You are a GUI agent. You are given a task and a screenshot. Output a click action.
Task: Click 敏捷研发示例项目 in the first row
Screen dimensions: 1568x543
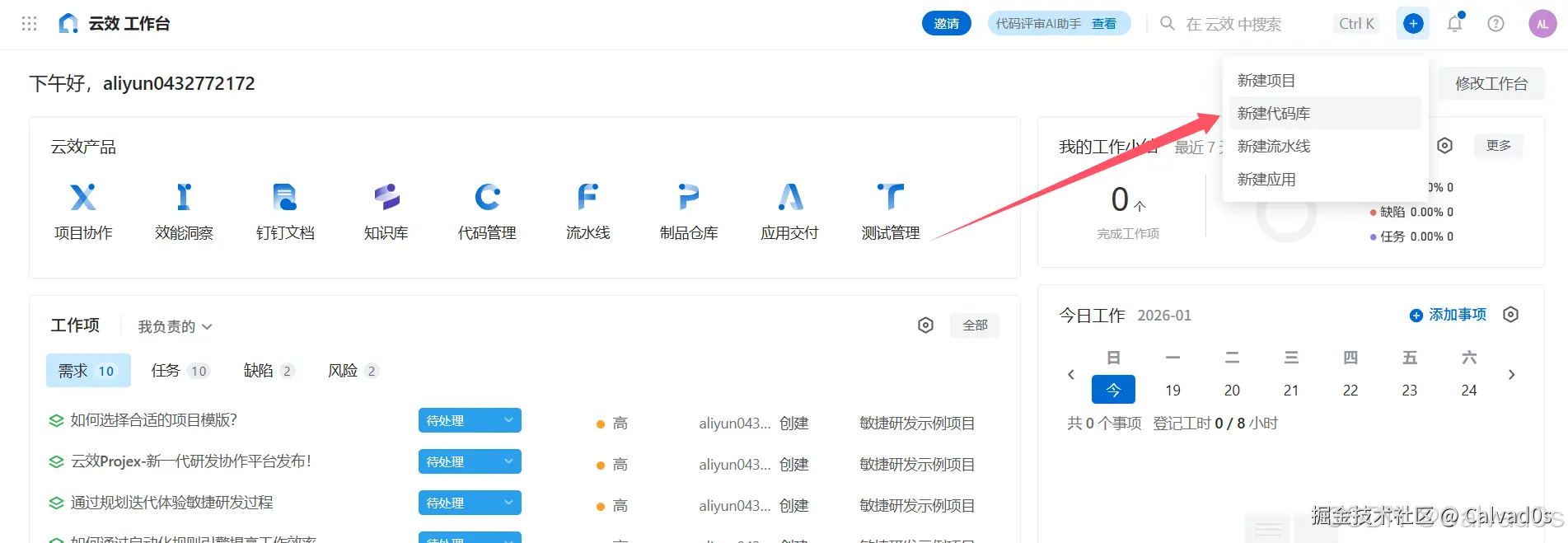click(917, 424)
